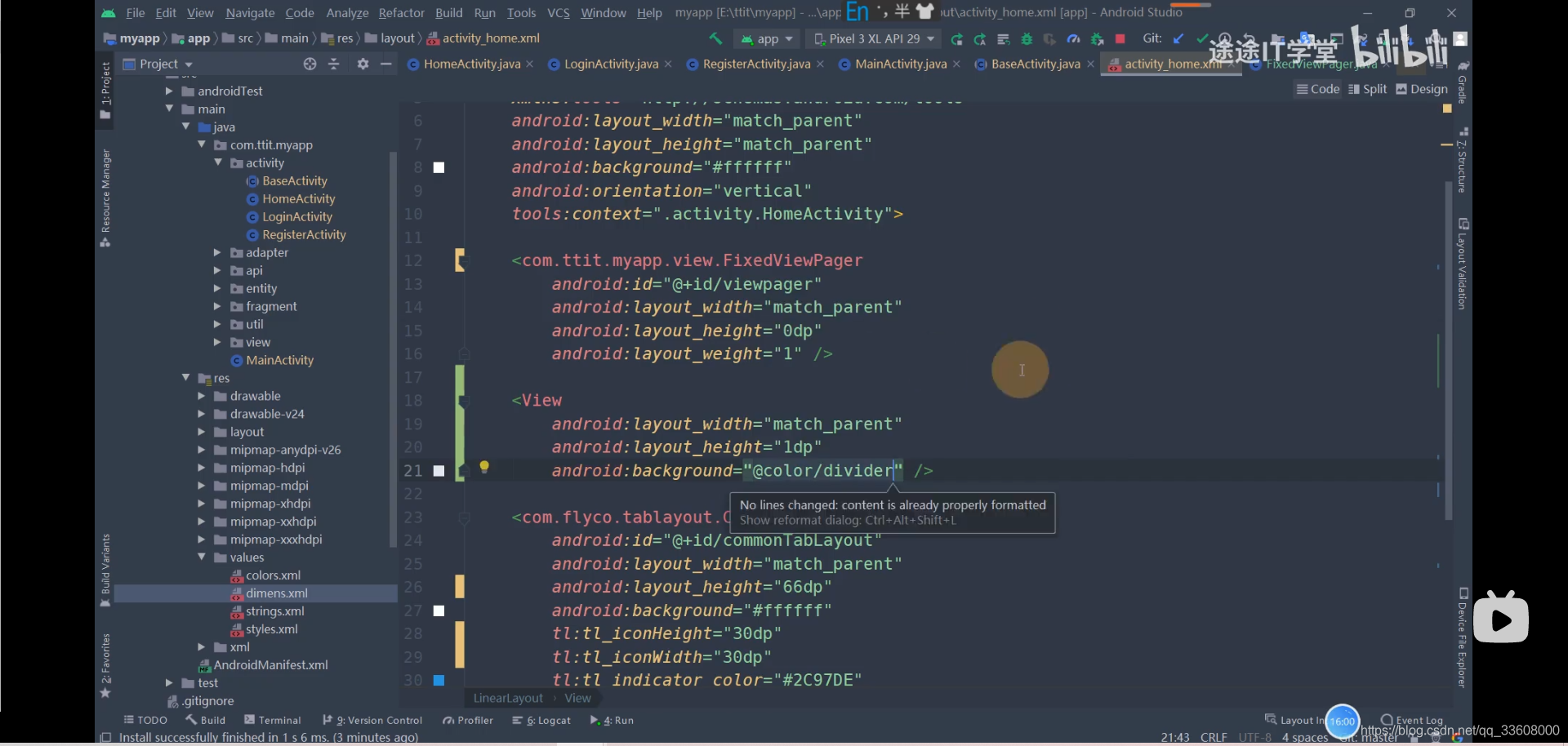The height and width of the screenshot is (746, 1568).
Task: Select dimens.xml in the project tree
Action: (x=277, y=593)
